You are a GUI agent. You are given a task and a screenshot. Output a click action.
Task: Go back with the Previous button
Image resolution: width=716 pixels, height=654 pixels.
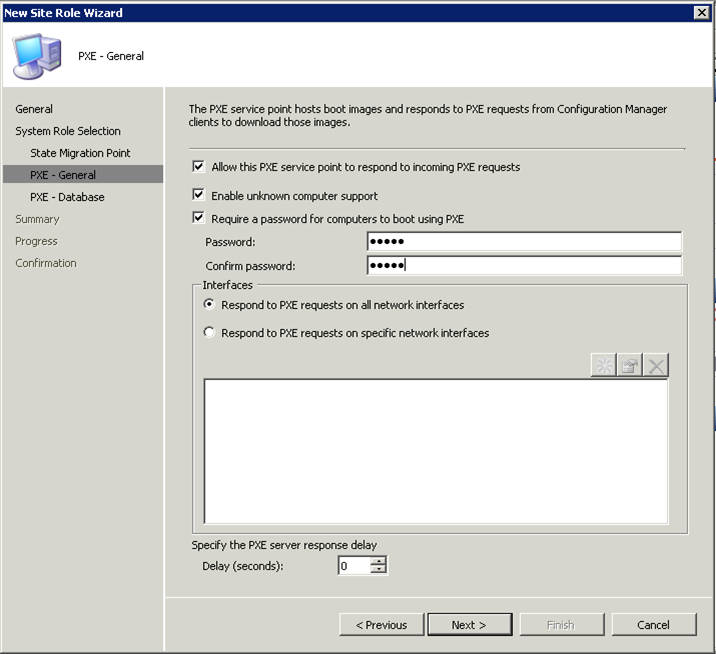[x=382, y=625]
